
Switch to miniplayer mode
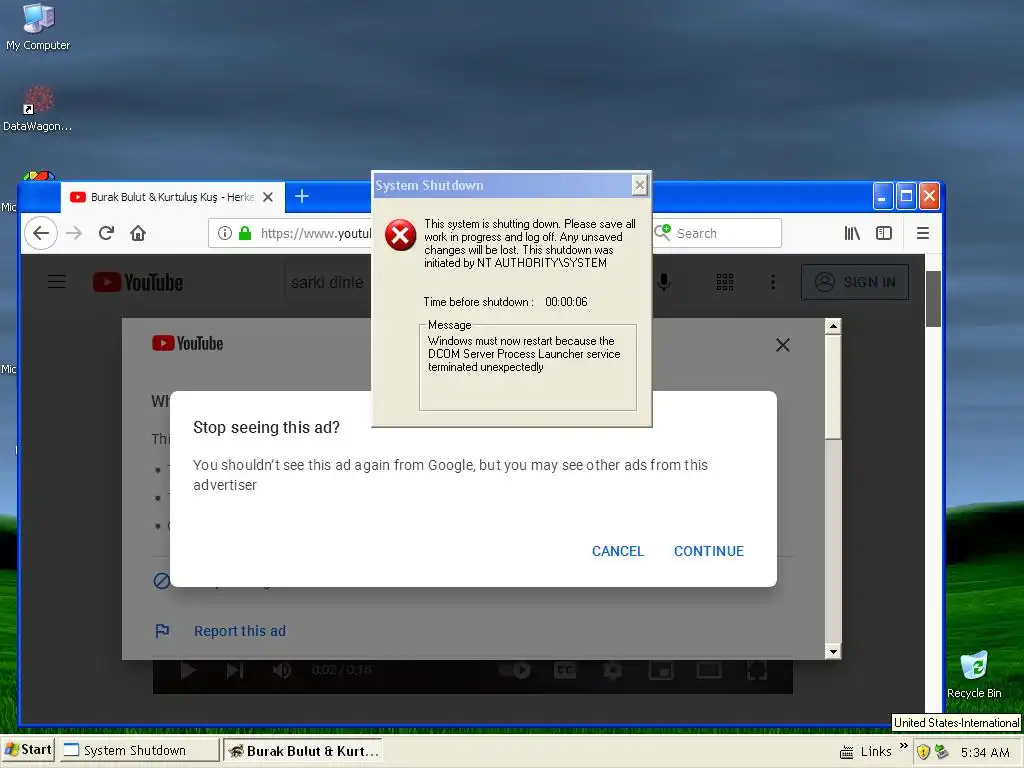[661, 671]
